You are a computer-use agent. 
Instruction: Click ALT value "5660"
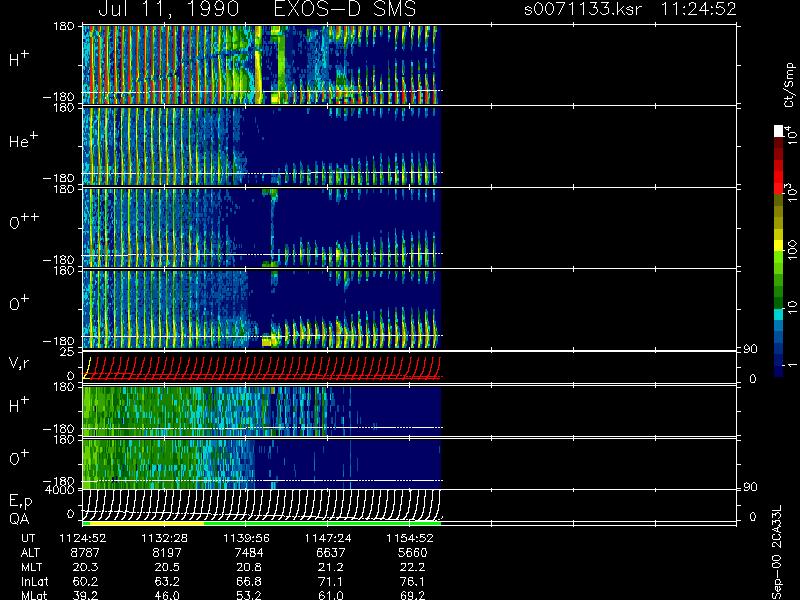tap(412, 553)
